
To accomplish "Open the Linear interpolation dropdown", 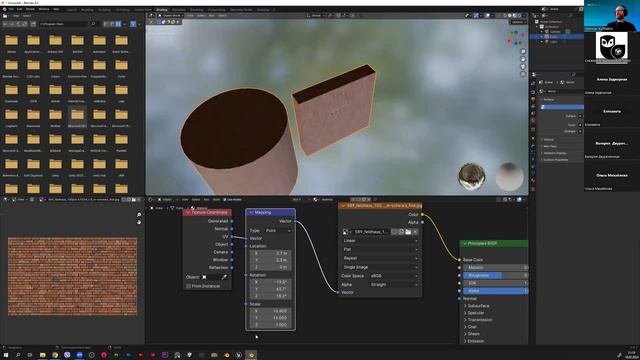I will 380,241.
